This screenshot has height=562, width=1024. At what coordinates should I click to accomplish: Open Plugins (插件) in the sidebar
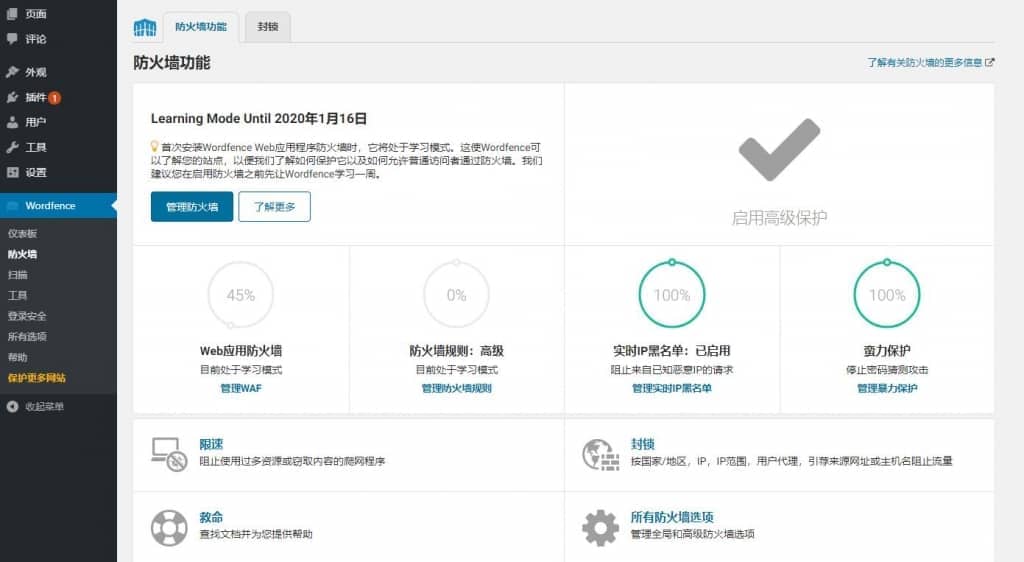pos(36,97)
